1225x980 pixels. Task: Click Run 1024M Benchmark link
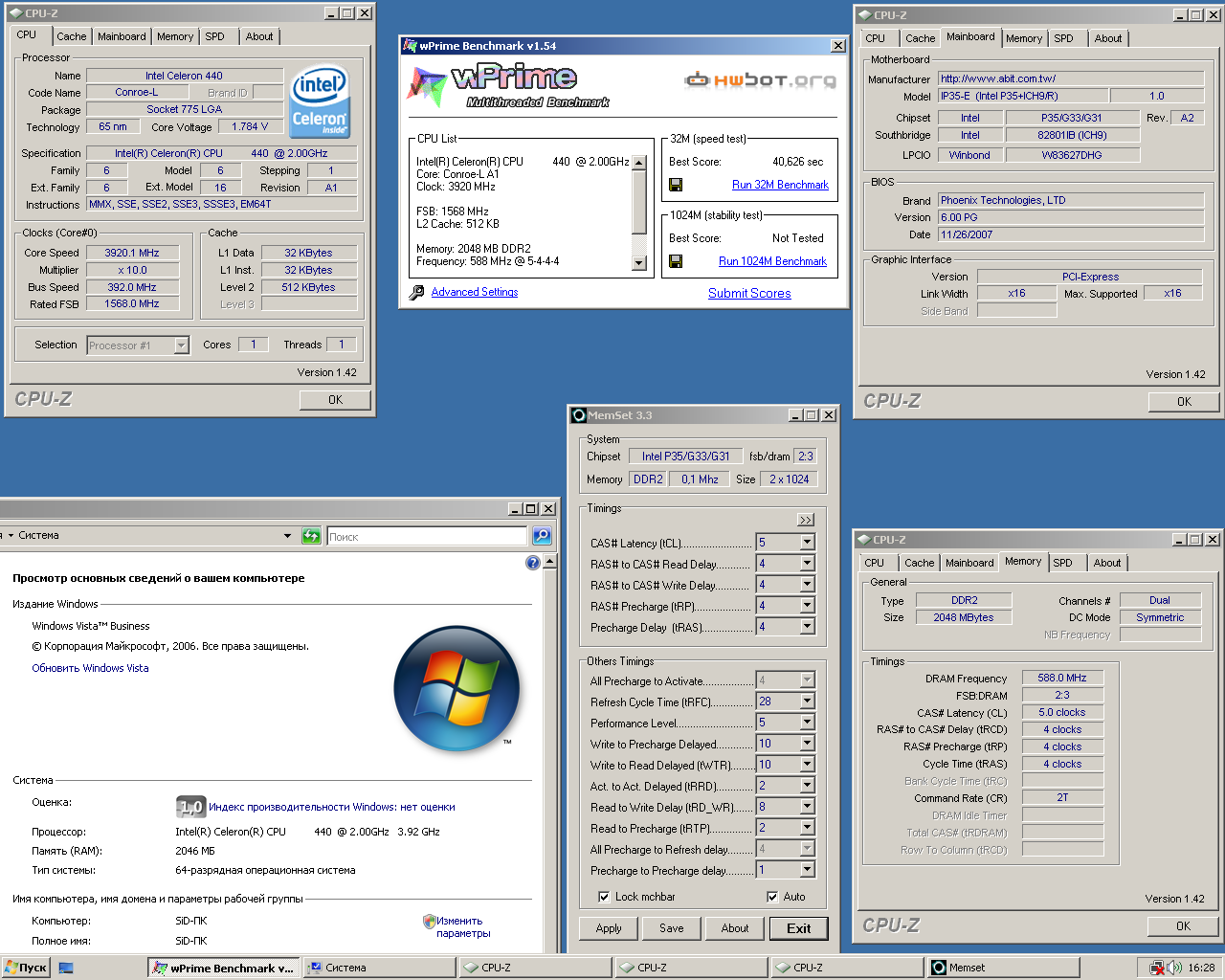click(x=772, y=261)
